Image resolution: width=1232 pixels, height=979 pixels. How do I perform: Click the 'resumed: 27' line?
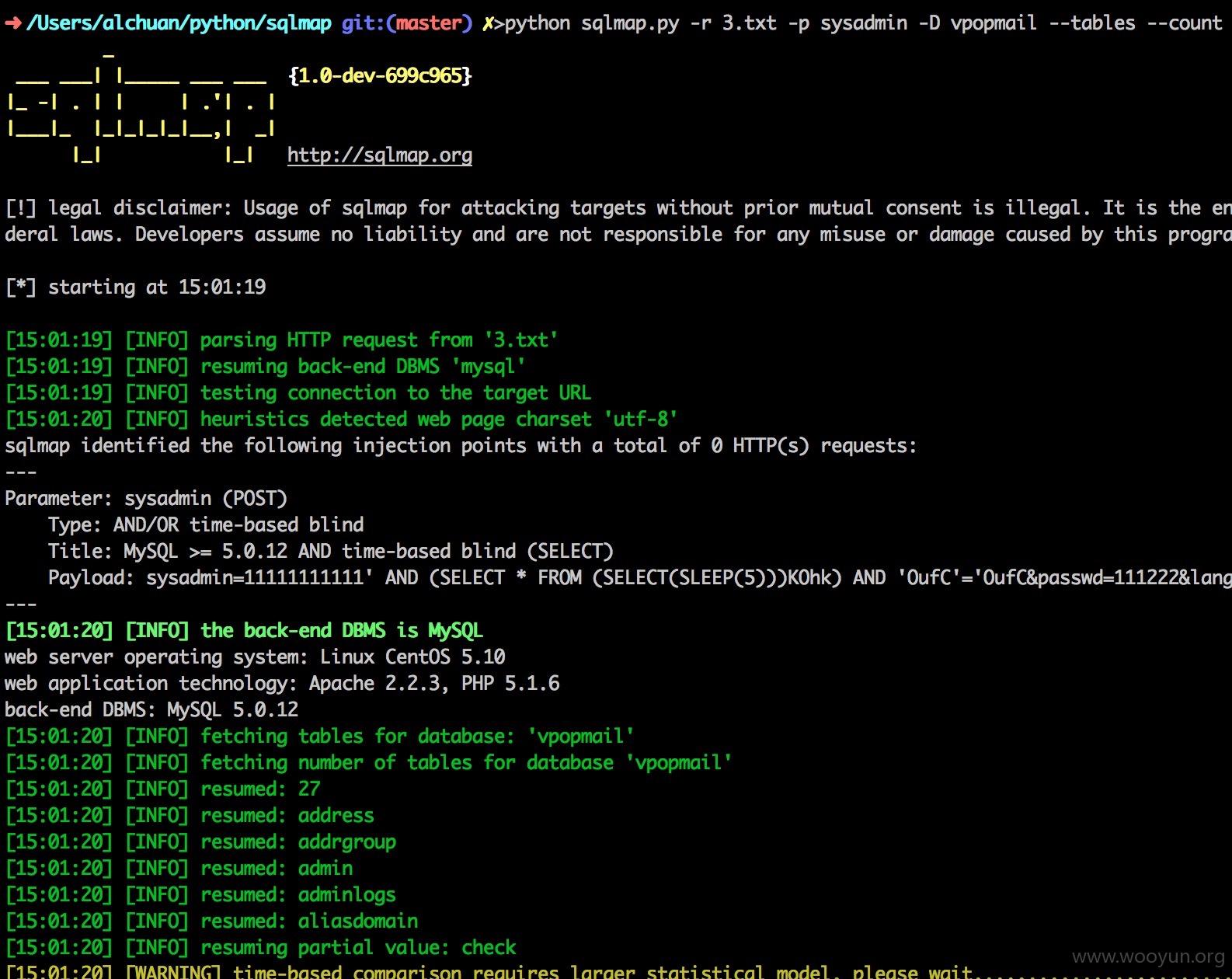pyautogui.click(x=162, y=789)
